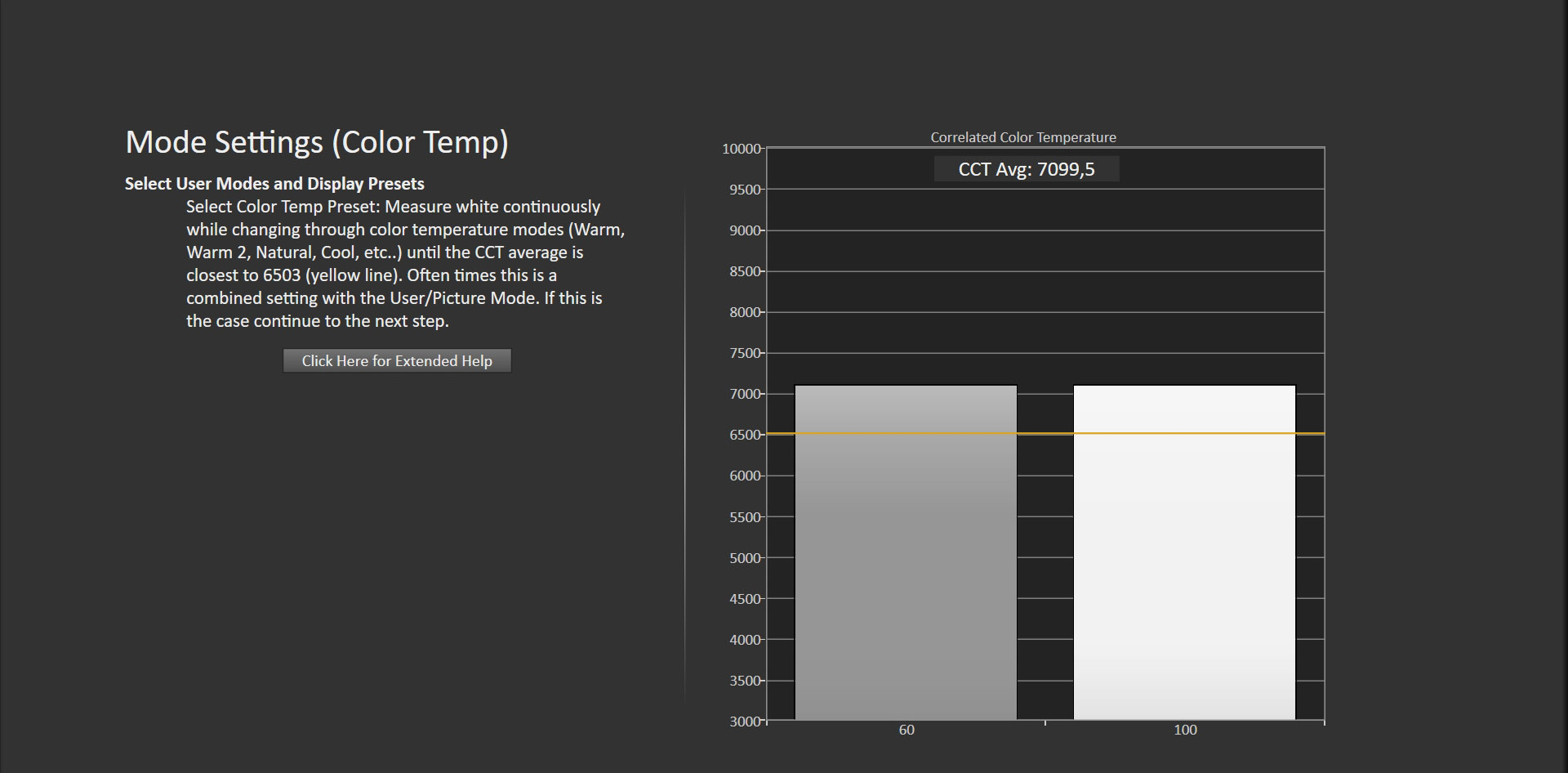Click Select User Modes and Display Presets text
This screenshot has width=1568, height=773.
click(x=274, y=184)
